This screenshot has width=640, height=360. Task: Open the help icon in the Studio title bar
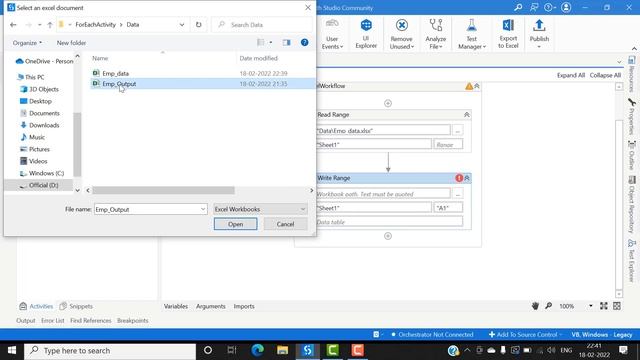550,7
